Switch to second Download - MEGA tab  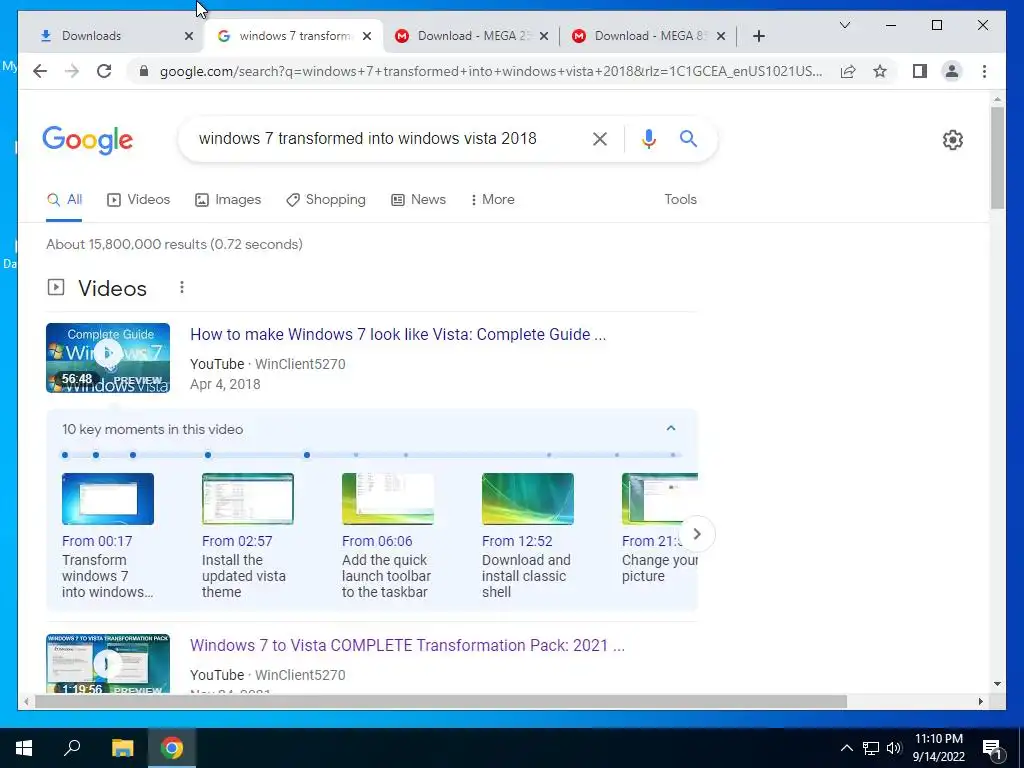coord(647,36)
